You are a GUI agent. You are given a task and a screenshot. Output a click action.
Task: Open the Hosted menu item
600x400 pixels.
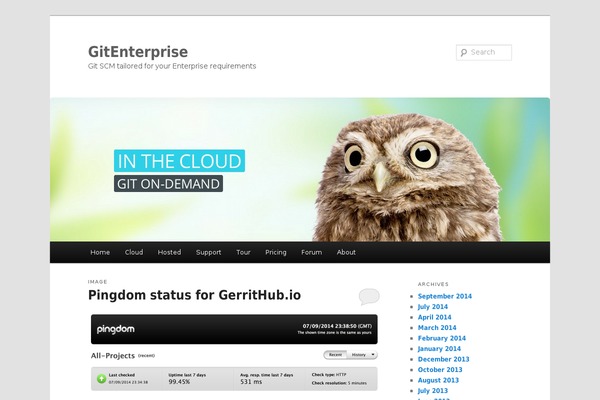click(169, 252)
